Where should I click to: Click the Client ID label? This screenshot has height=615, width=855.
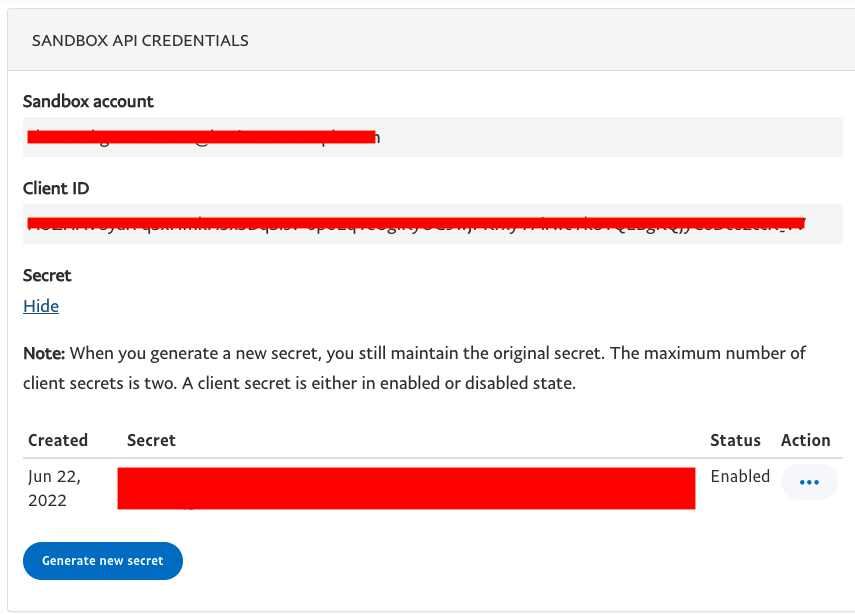[56, 188]
